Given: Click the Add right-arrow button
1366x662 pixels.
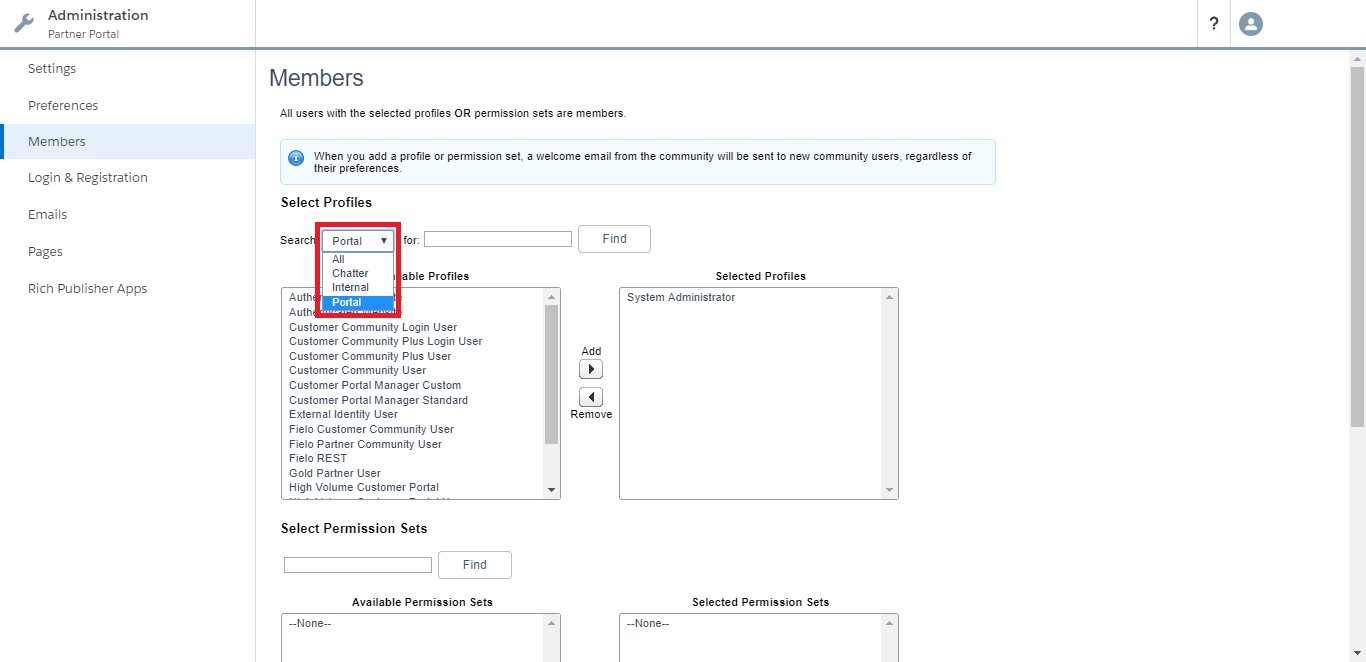Looking at the screenshot, I should coord(591,369).
